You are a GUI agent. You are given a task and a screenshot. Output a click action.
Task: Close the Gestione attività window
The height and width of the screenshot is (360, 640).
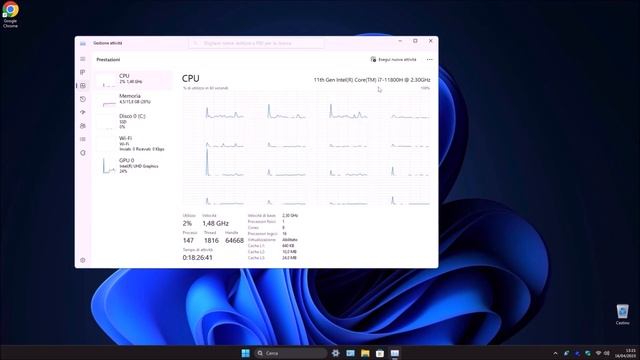point(430,41)
